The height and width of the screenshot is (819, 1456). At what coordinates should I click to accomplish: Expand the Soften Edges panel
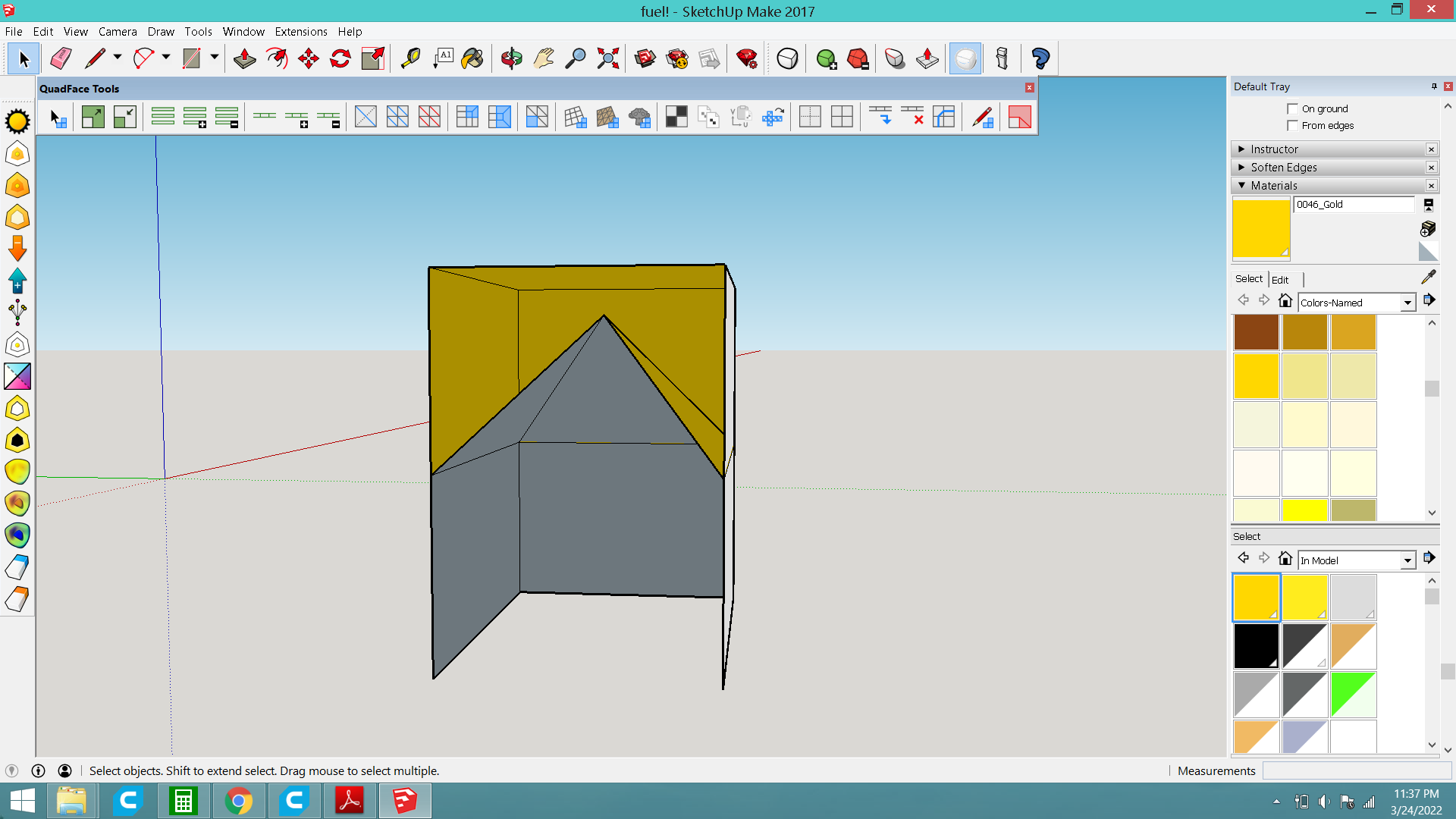tap(1283, 168)
